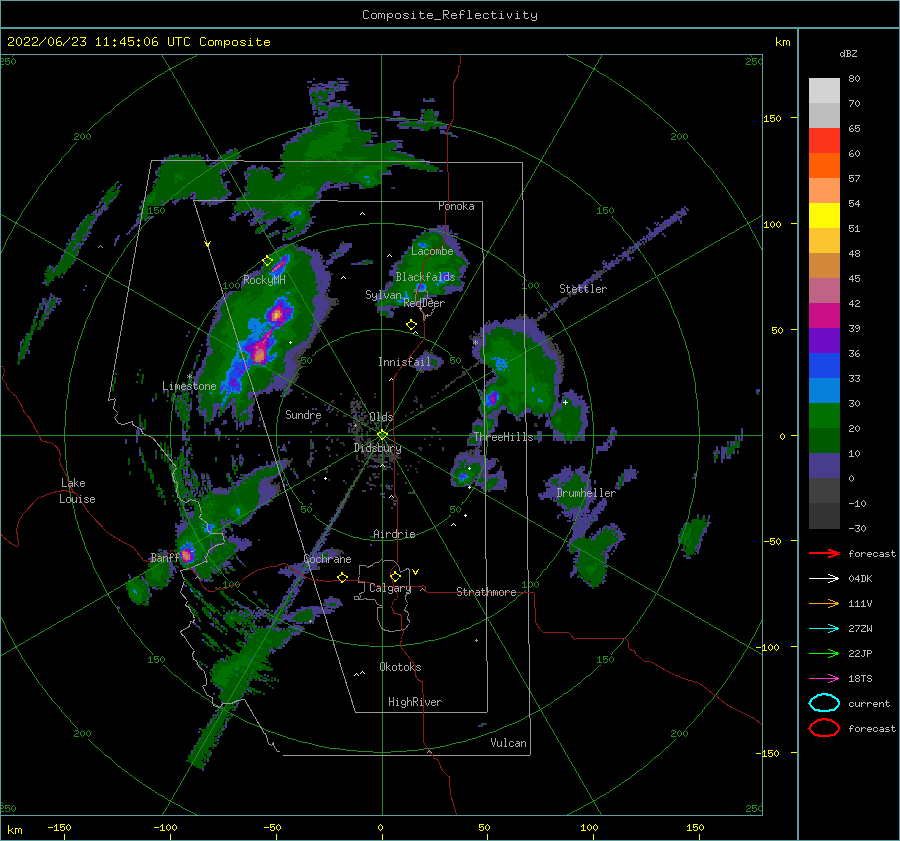Select the HighRiver label
Viewport: 900px width, 841px height.
(x=415, y=702)
